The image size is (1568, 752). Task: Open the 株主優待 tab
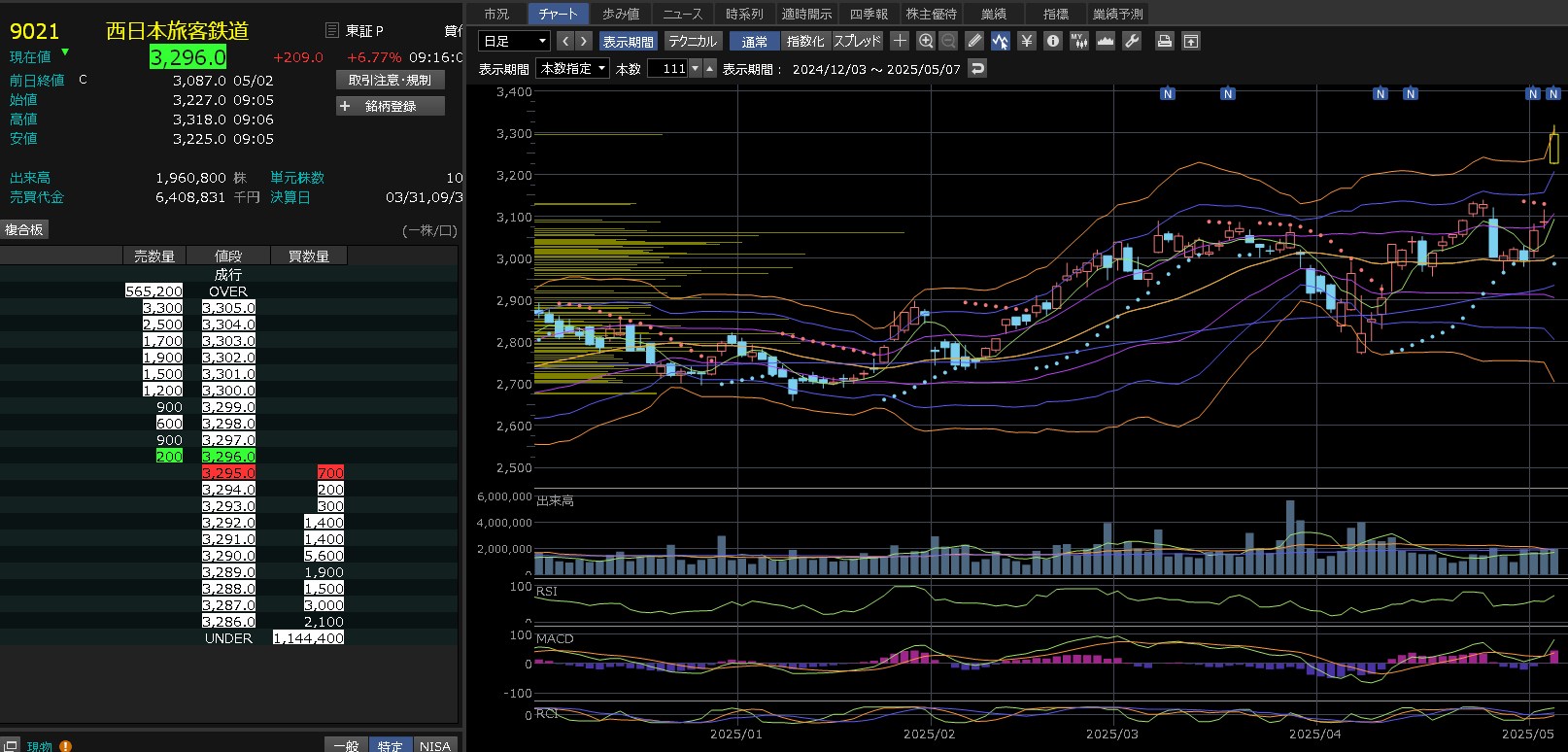click(x=932, y=14)
